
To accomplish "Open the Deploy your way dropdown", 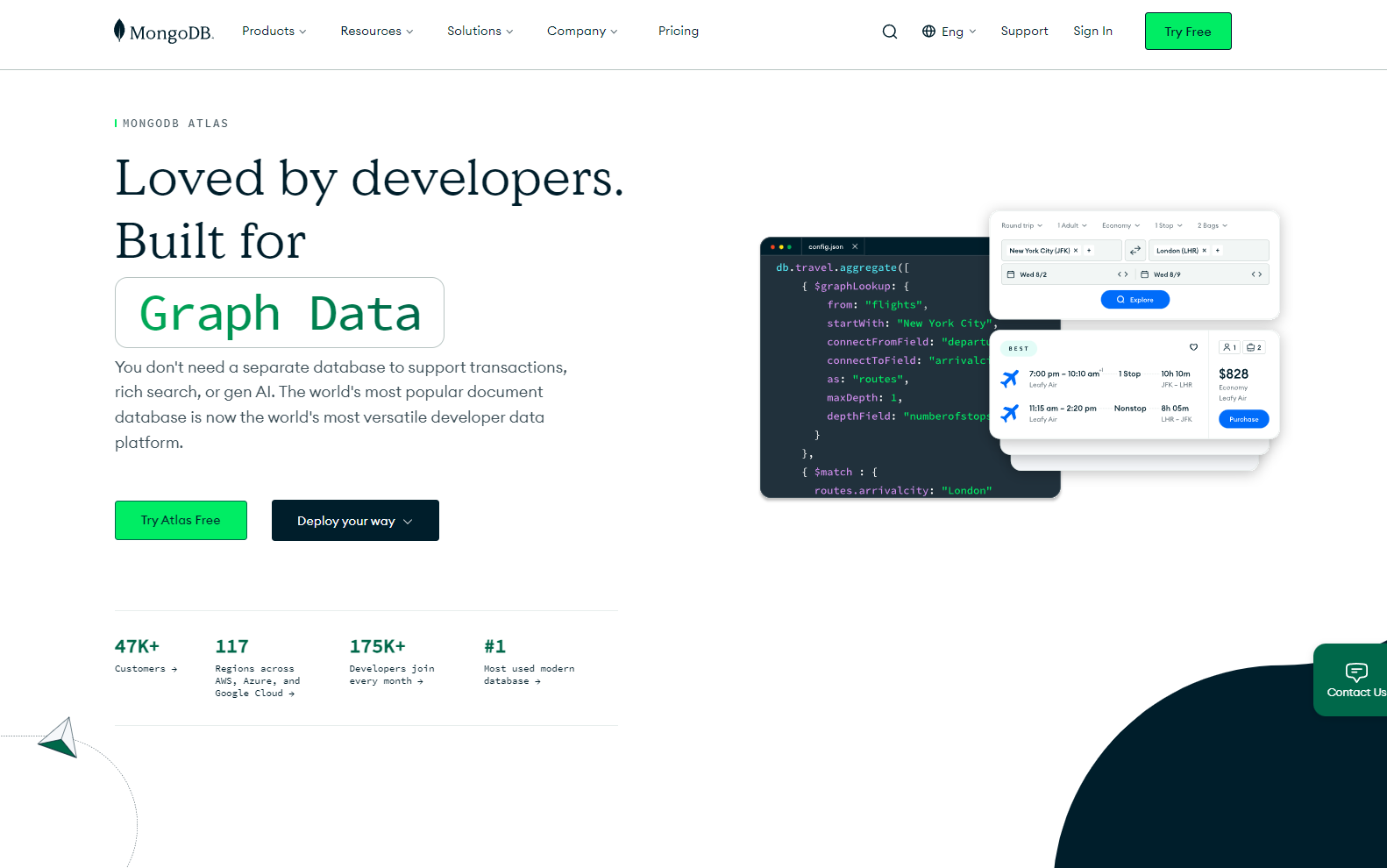I will tap(355, 521).
